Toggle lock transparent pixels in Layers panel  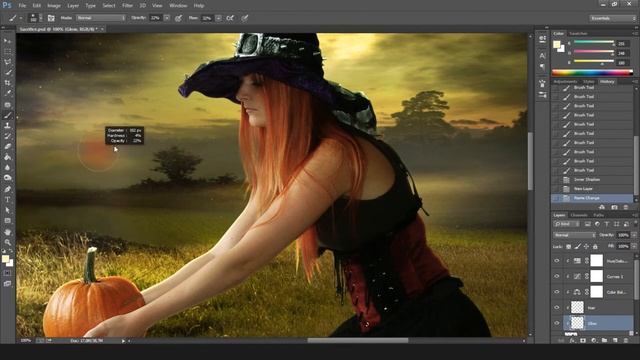click(569, 247)
